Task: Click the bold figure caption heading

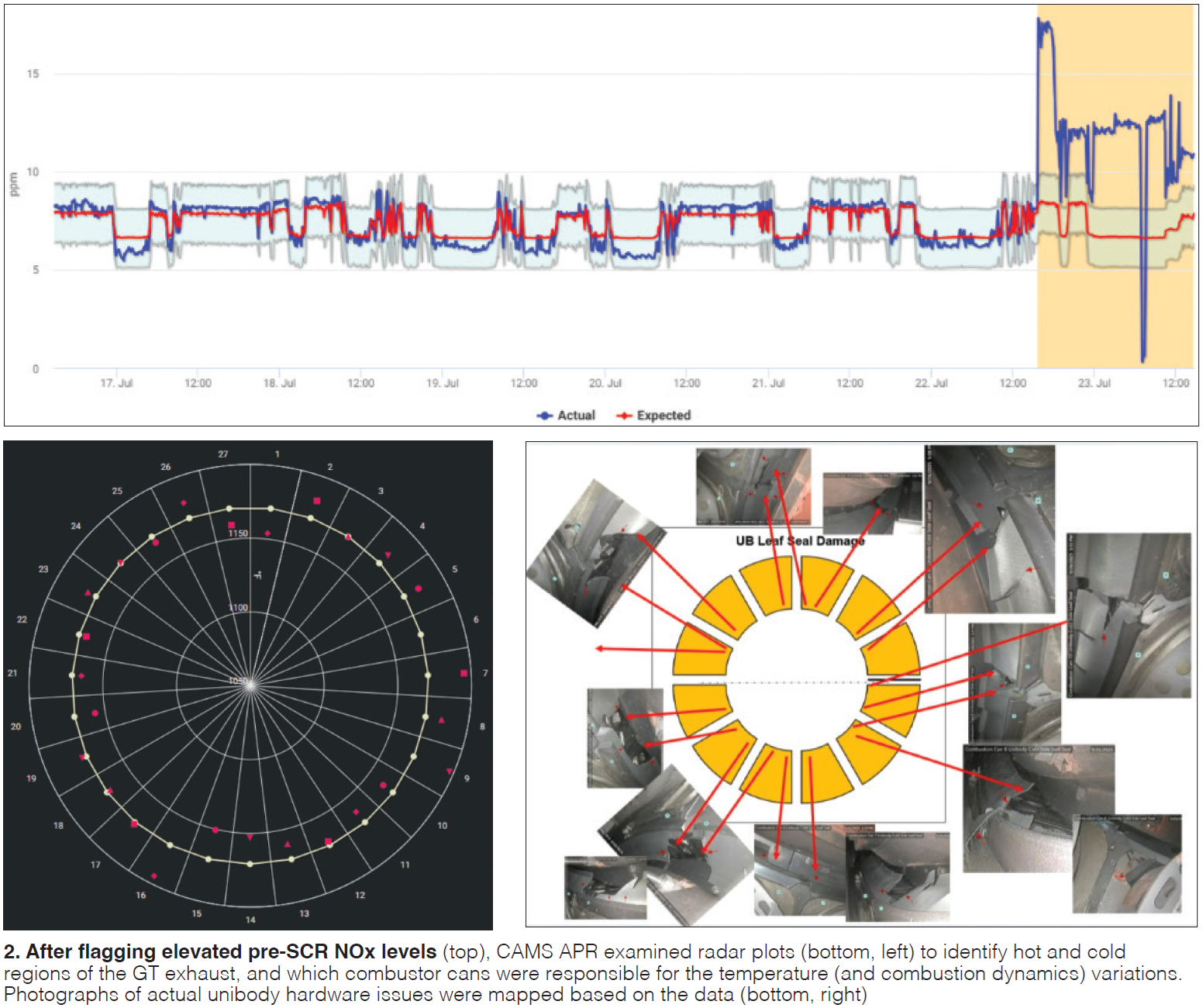Action: coord(220,951)
